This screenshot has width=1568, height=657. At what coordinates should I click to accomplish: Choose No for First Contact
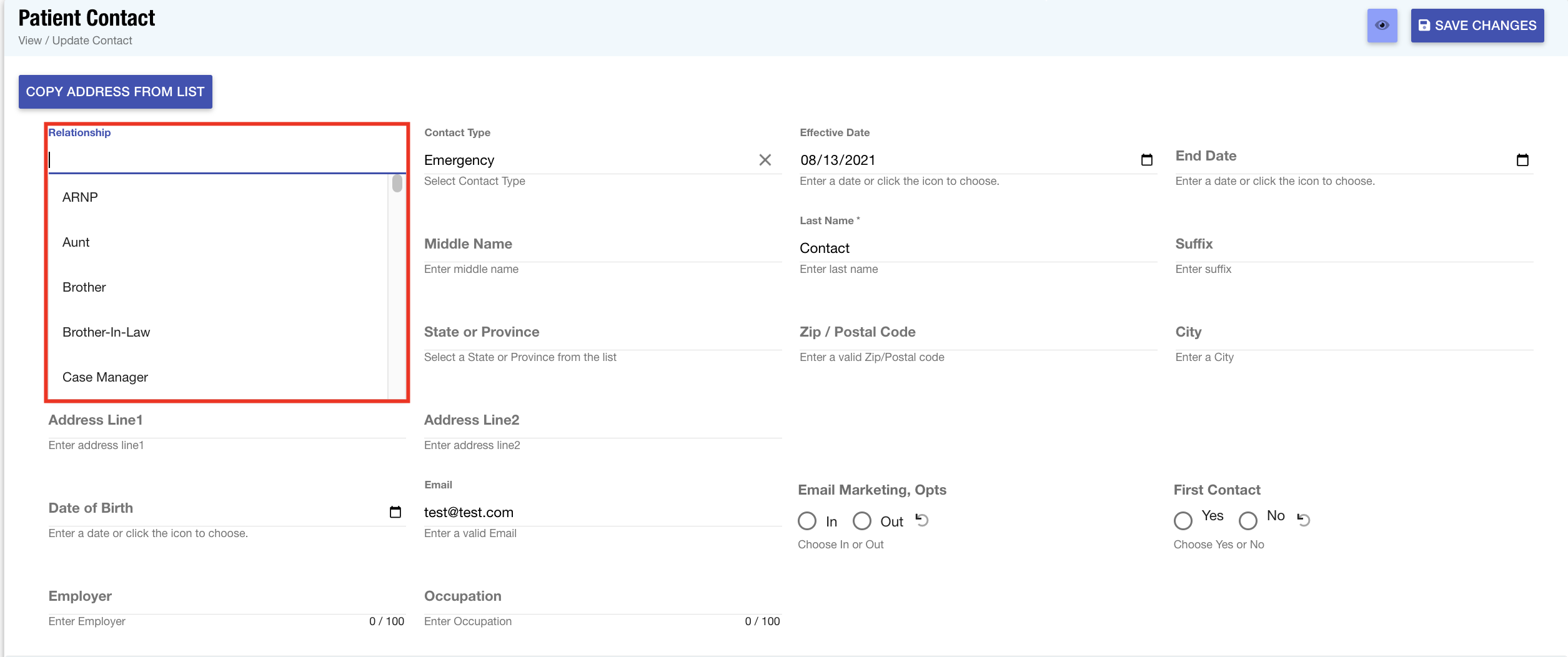pos(1248,520)
